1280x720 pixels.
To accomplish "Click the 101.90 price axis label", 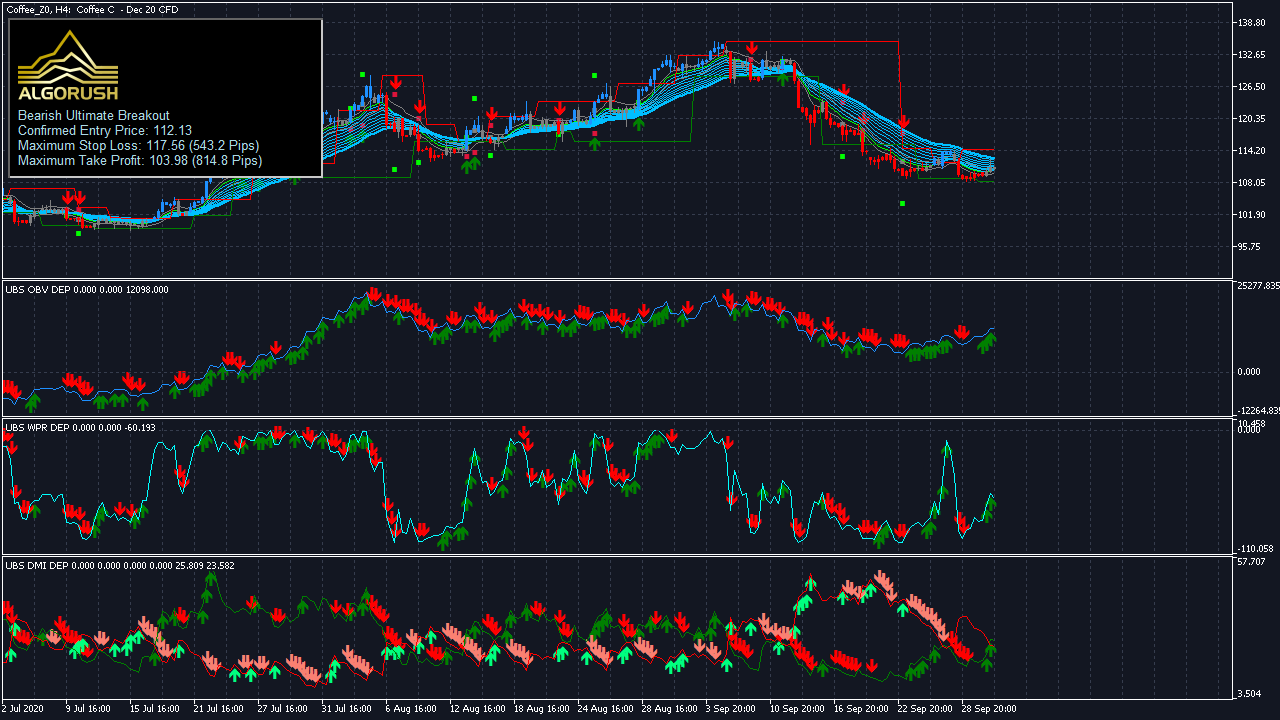I will (1252, 214).
